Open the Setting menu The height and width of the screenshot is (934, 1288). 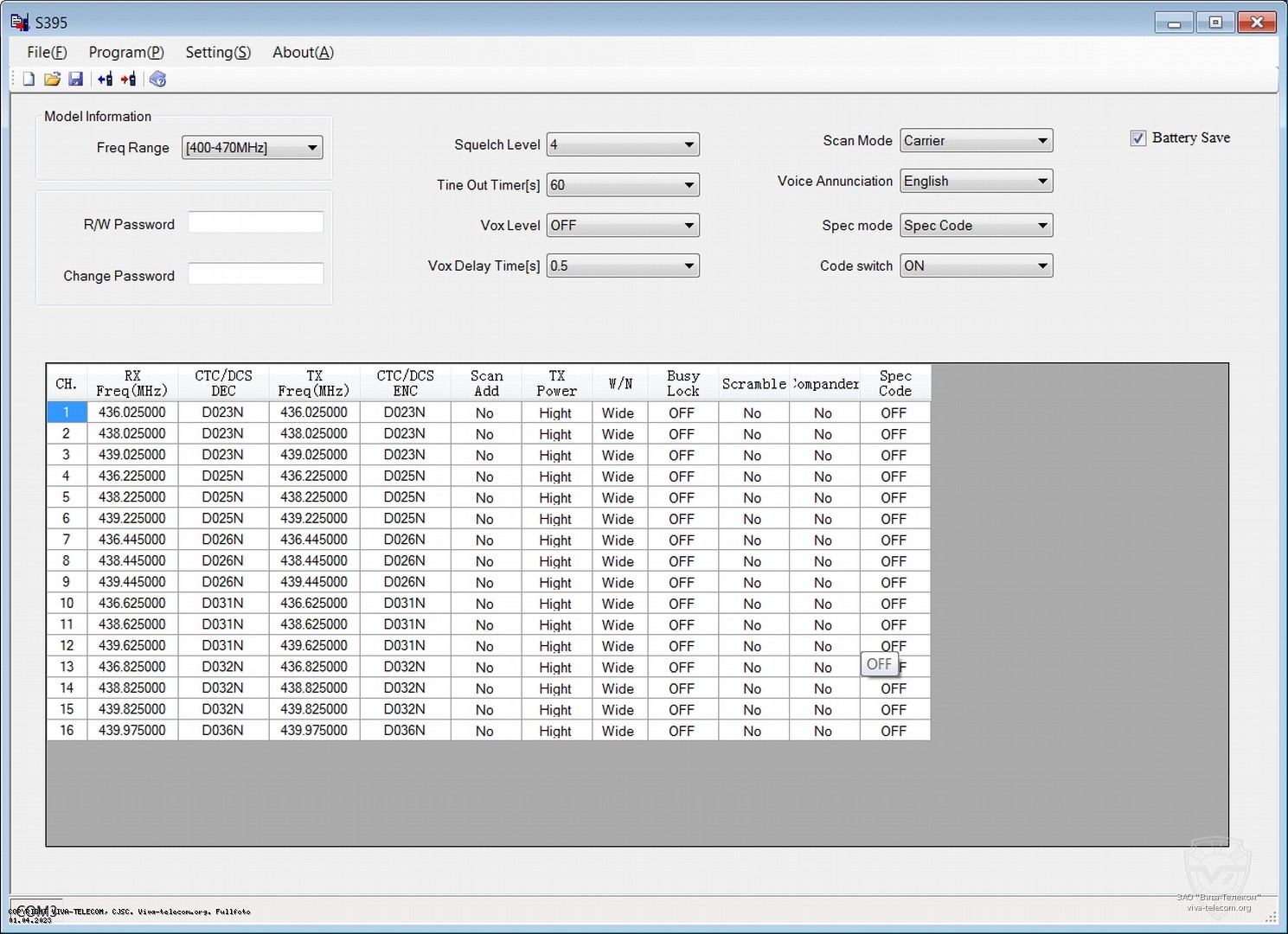pos(218,53)
